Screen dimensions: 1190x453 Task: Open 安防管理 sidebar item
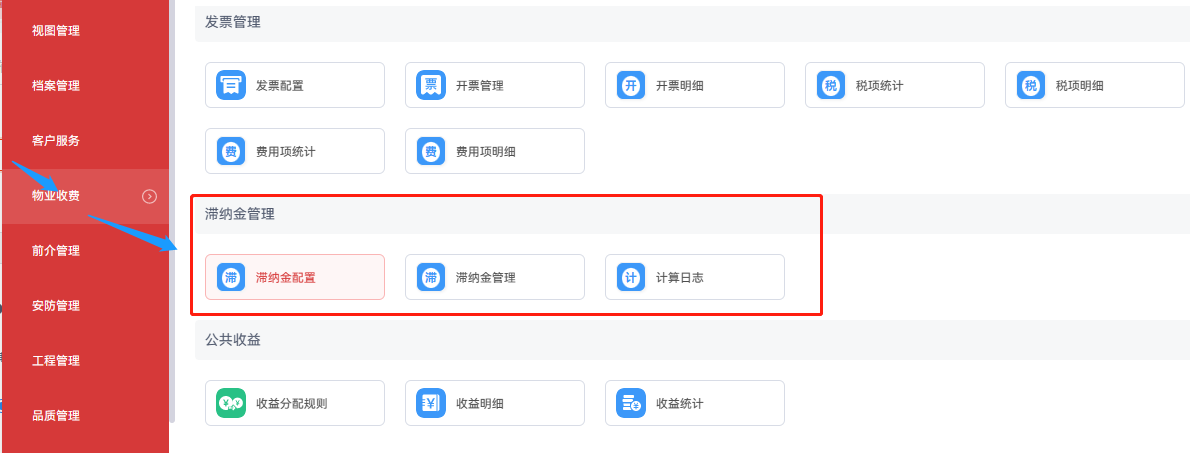pyautogui.click(x=56, y=306)
